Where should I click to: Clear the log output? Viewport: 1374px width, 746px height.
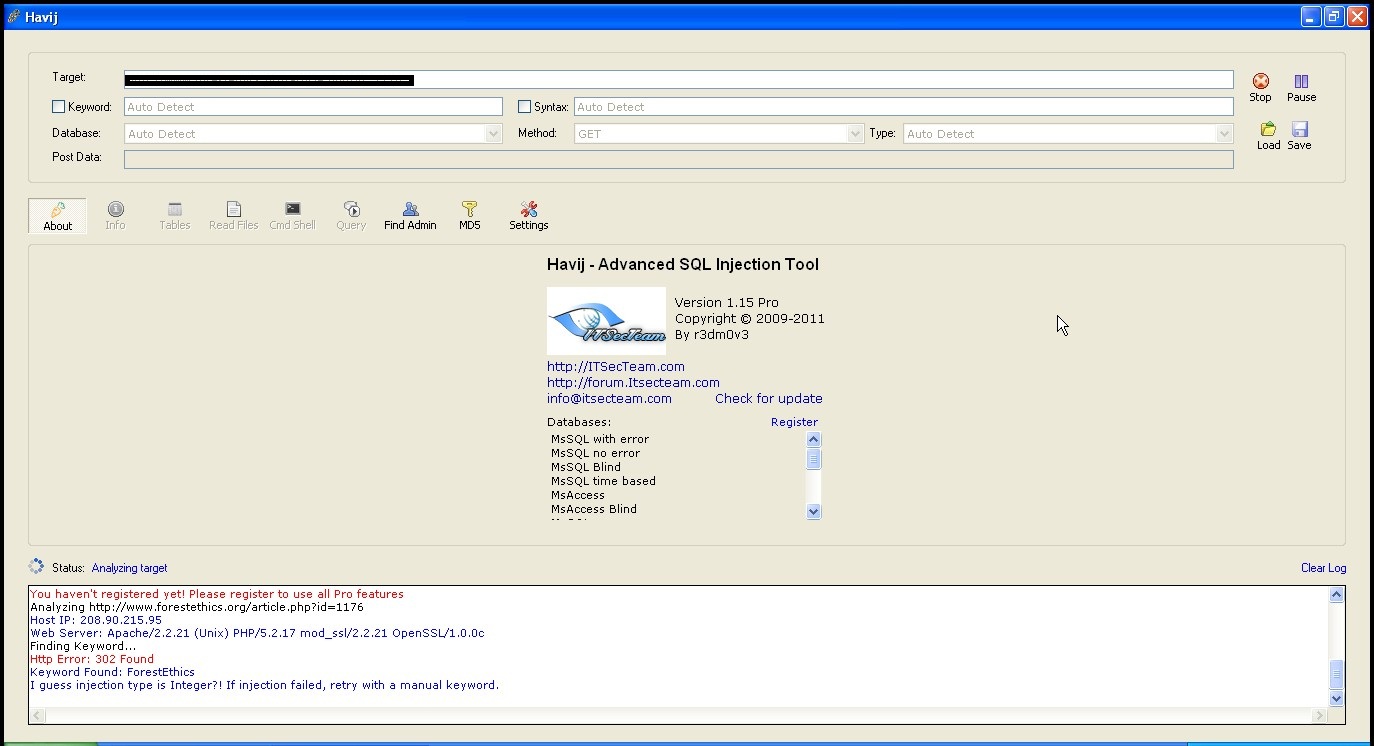click(1323, 568)
